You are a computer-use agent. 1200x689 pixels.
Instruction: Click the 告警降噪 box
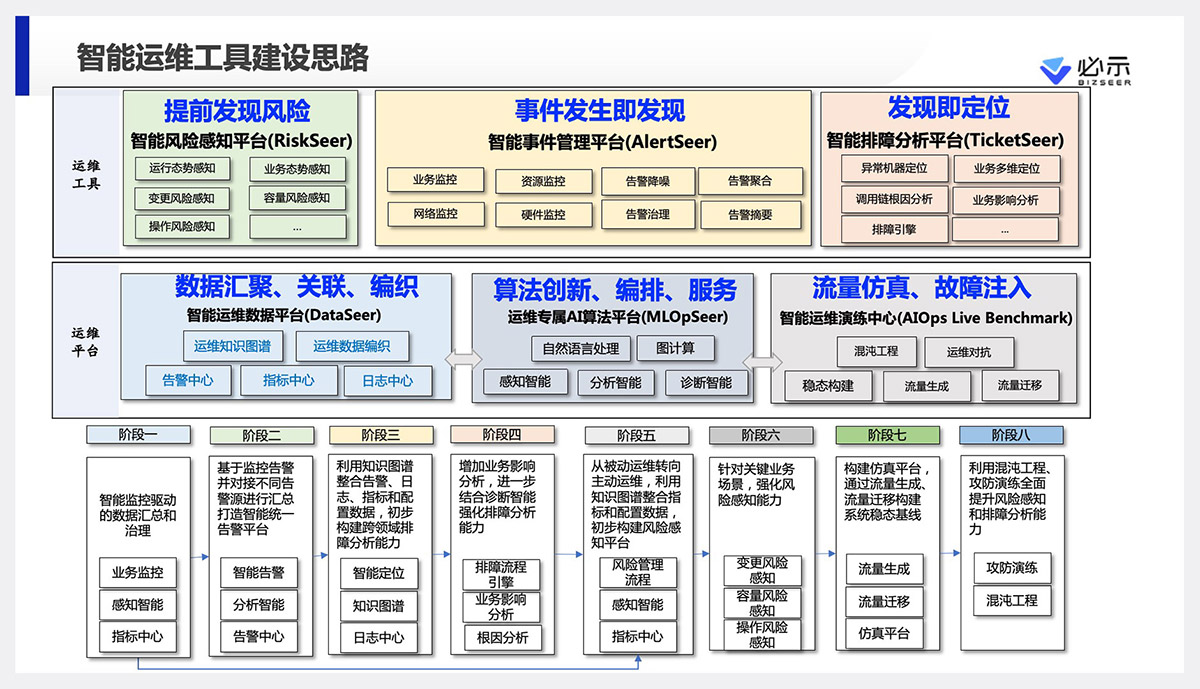(647, 182)
